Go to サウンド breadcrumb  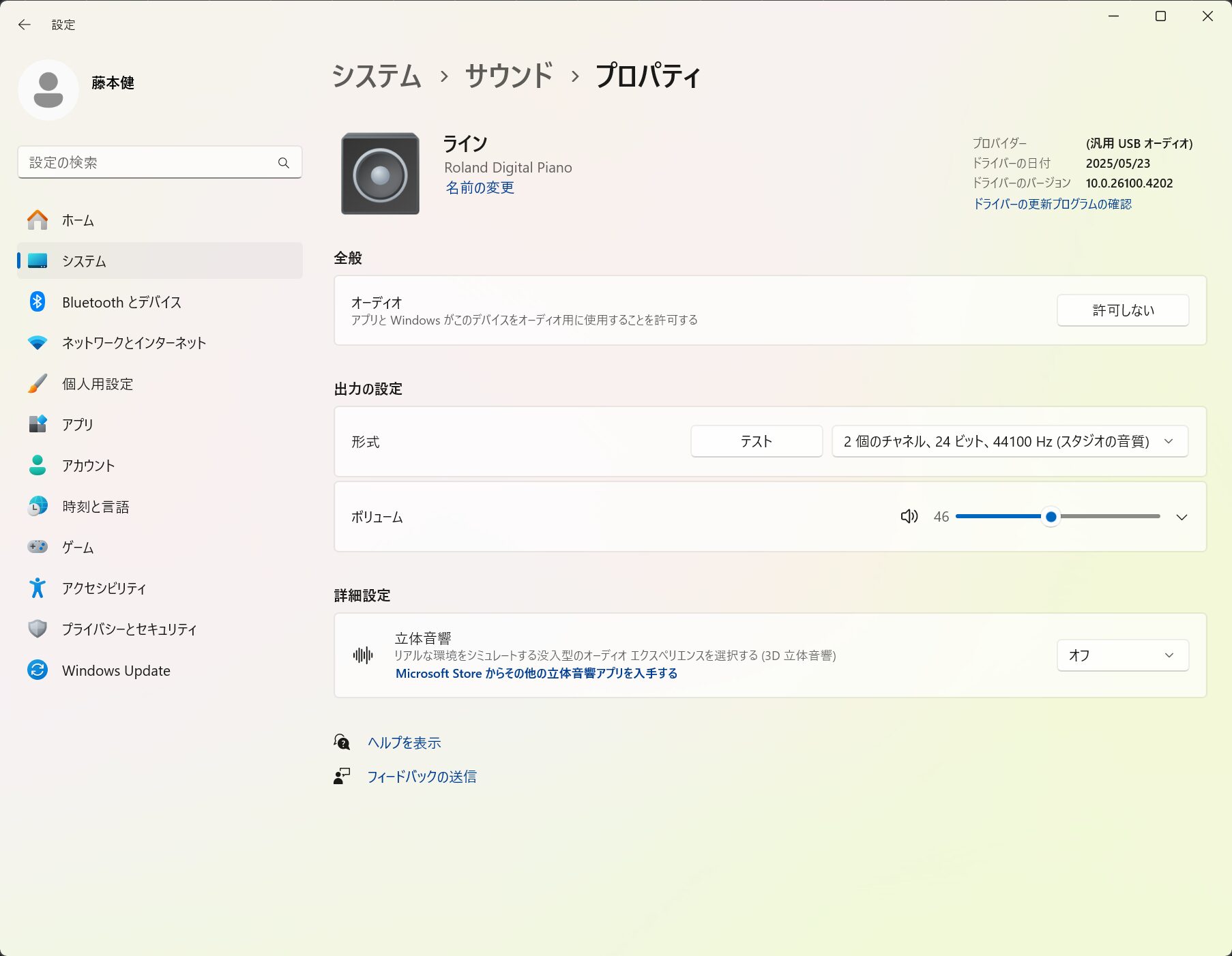pyautogui.click(x=509, y=76)
